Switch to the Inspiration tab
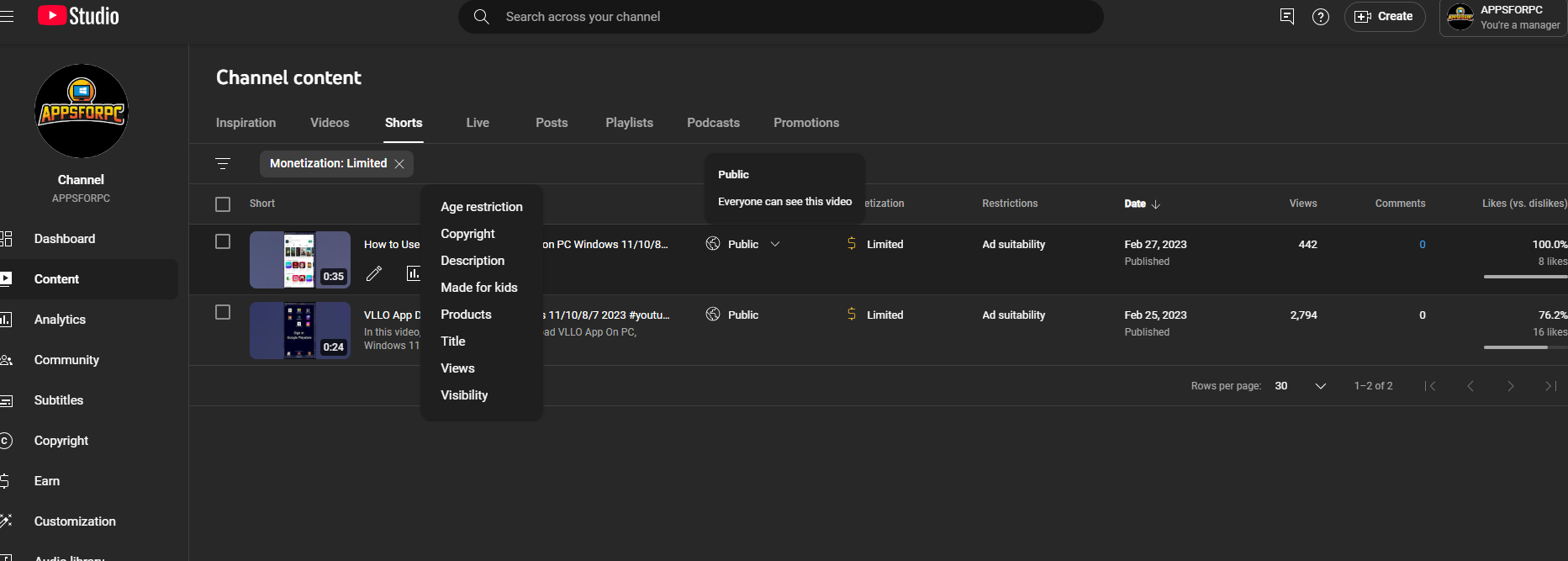Viewport: 1568px width, 561px height. point(245,123)
